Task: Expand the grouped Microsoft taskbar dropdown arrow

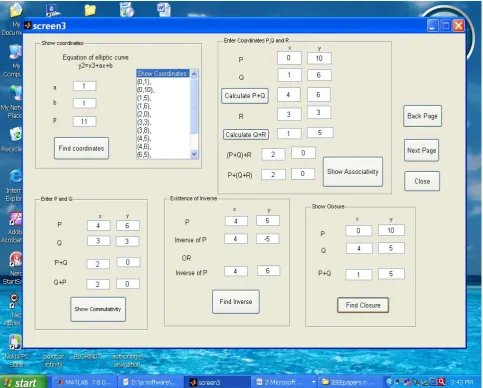Action: (313, 382)
